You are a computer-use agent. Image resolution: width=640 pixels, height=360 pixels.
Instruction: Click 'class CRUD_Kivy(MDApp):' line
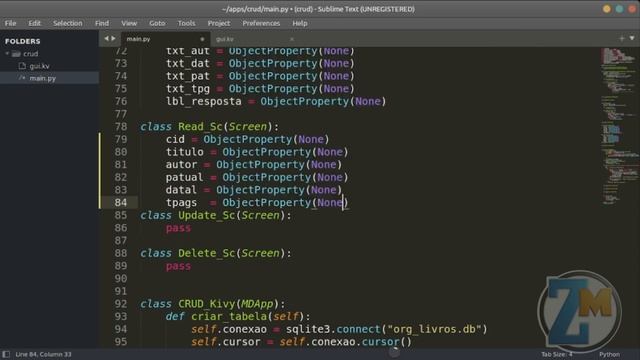click(x=213, y=304)
